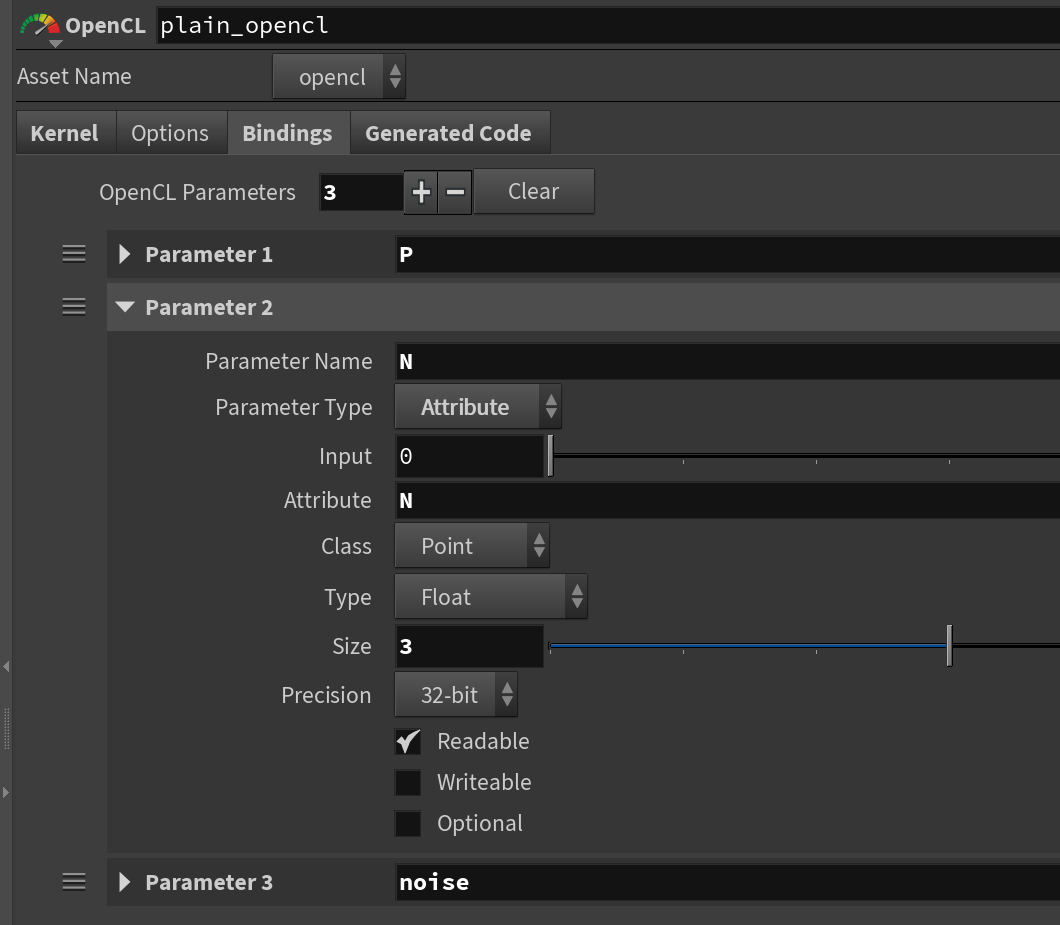Open the Parameter Type Attribute dropdown

478,407
